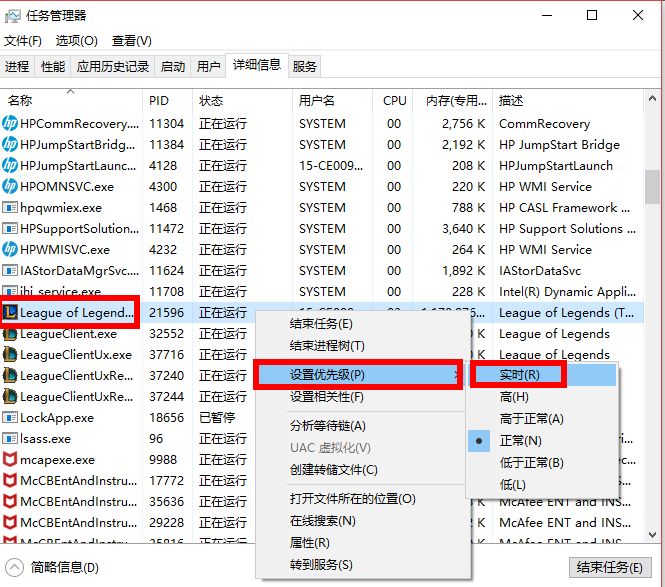This screenshot has width=665, height=587.
Task: Sort processes by 描述 column
Action: tap(568, 101)
